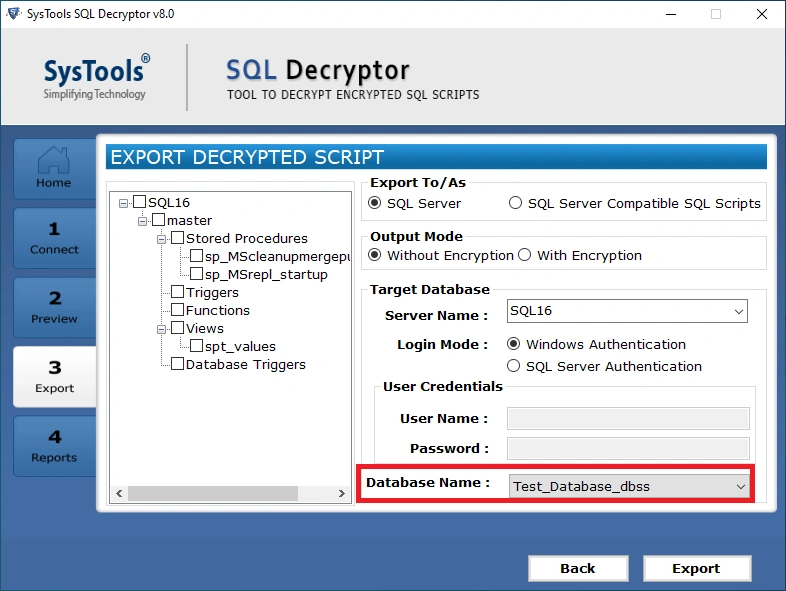Tick the master database checkbox
The height and width of the screenshot is (591, 786).
[x=158, y=220]
